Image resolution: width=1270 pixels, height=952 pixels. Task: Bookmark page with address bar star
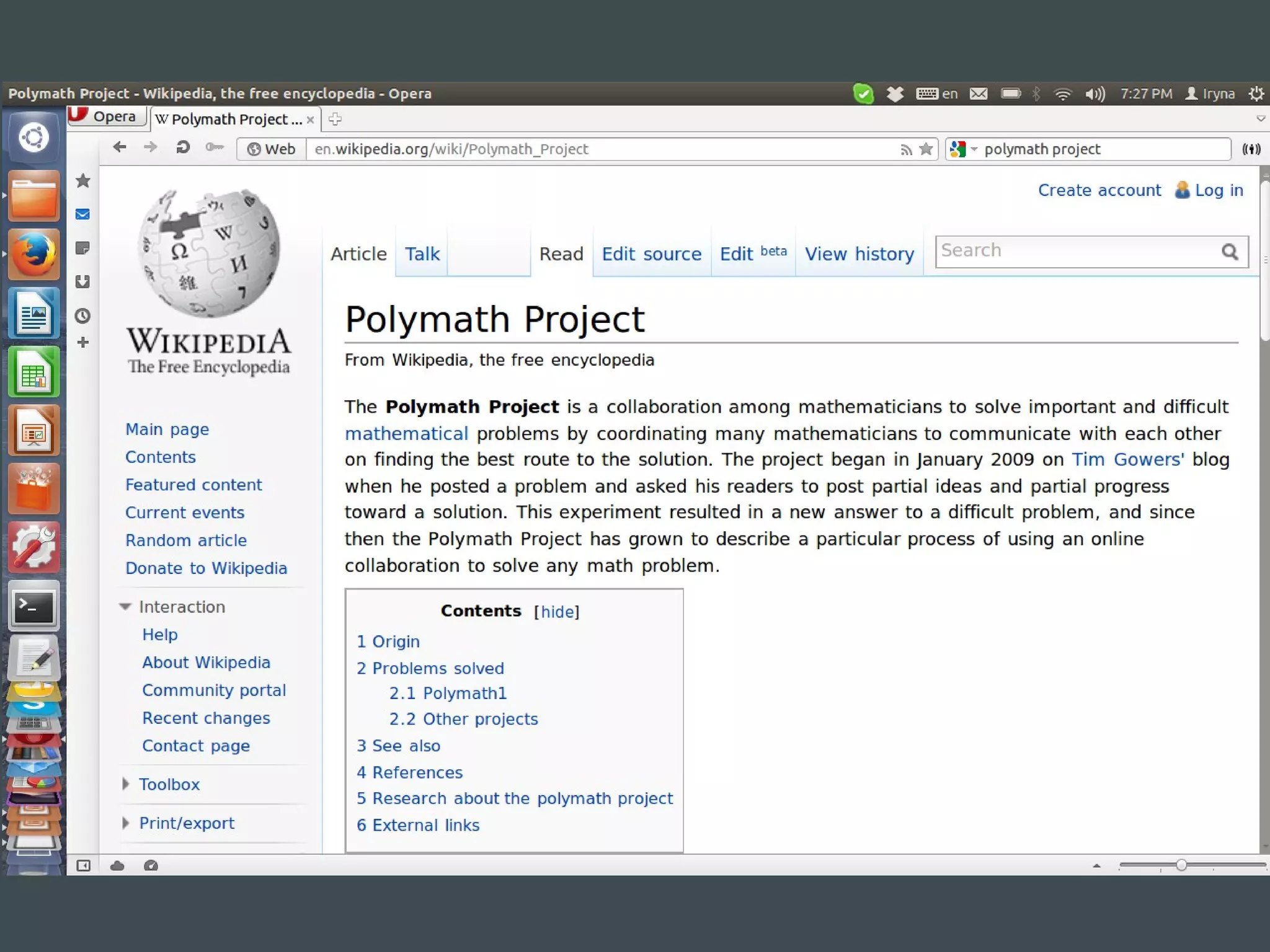(x=926, y=149)
